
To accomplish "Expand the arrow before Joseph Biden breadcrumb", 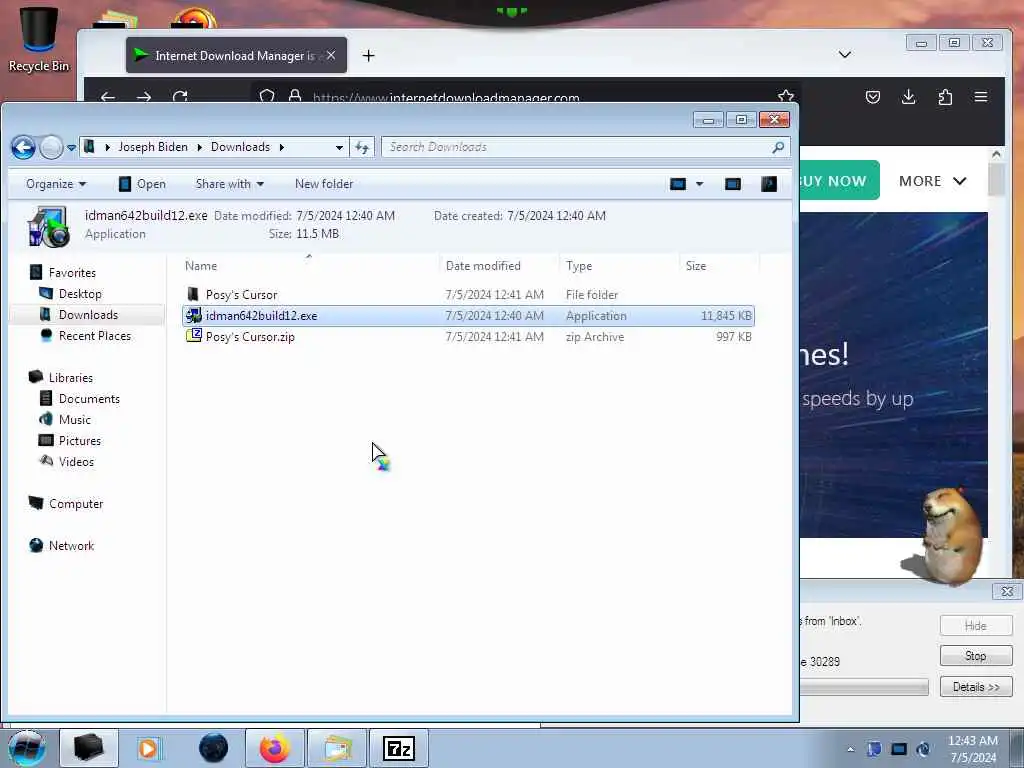I will (x=107, y=148).
